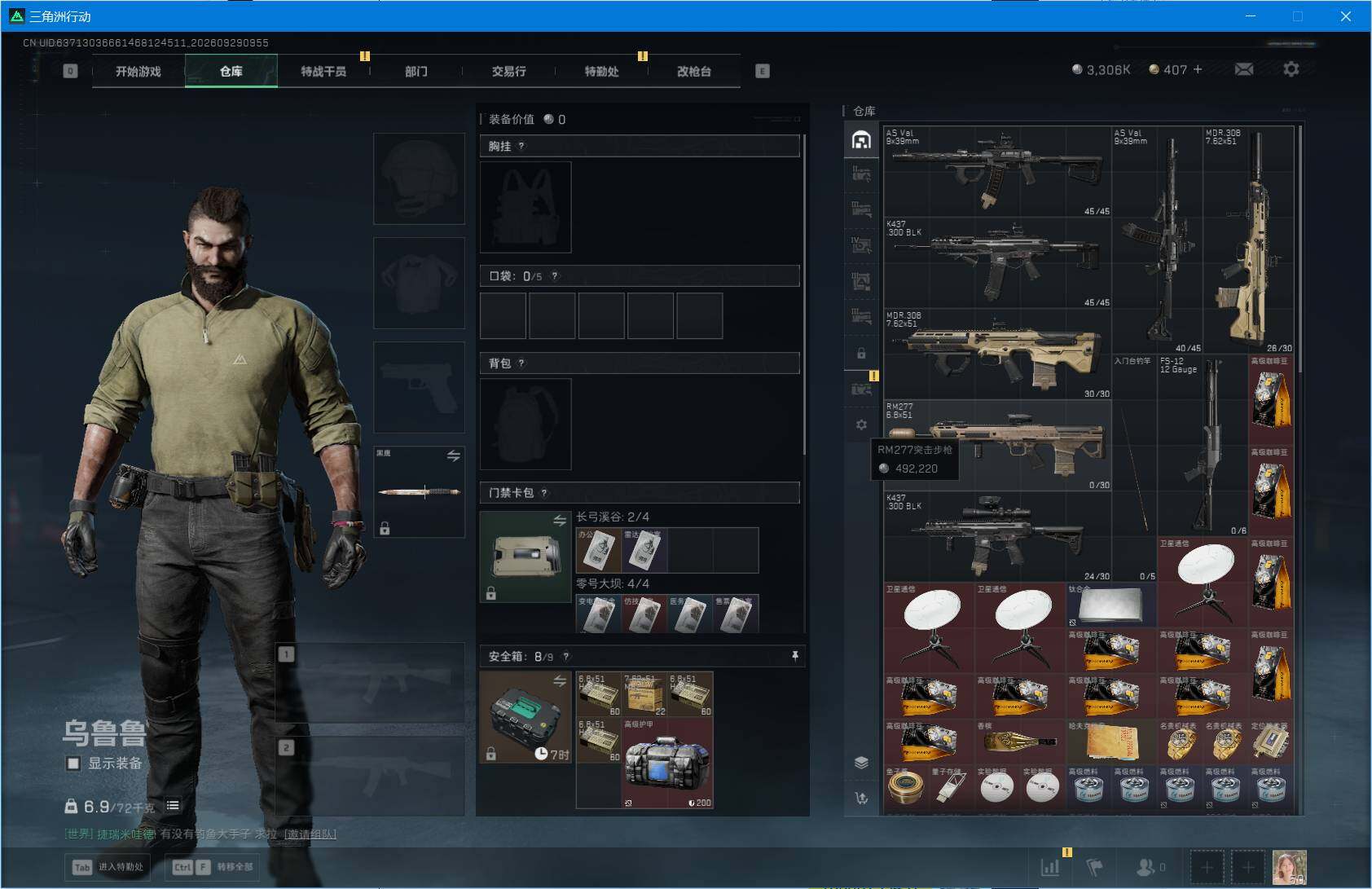Image resolution: width=1372 pixels, height=889 pixels.
Task: Select the tan MDR.308 with 30/30 ammo
Action: click(998, 354)
